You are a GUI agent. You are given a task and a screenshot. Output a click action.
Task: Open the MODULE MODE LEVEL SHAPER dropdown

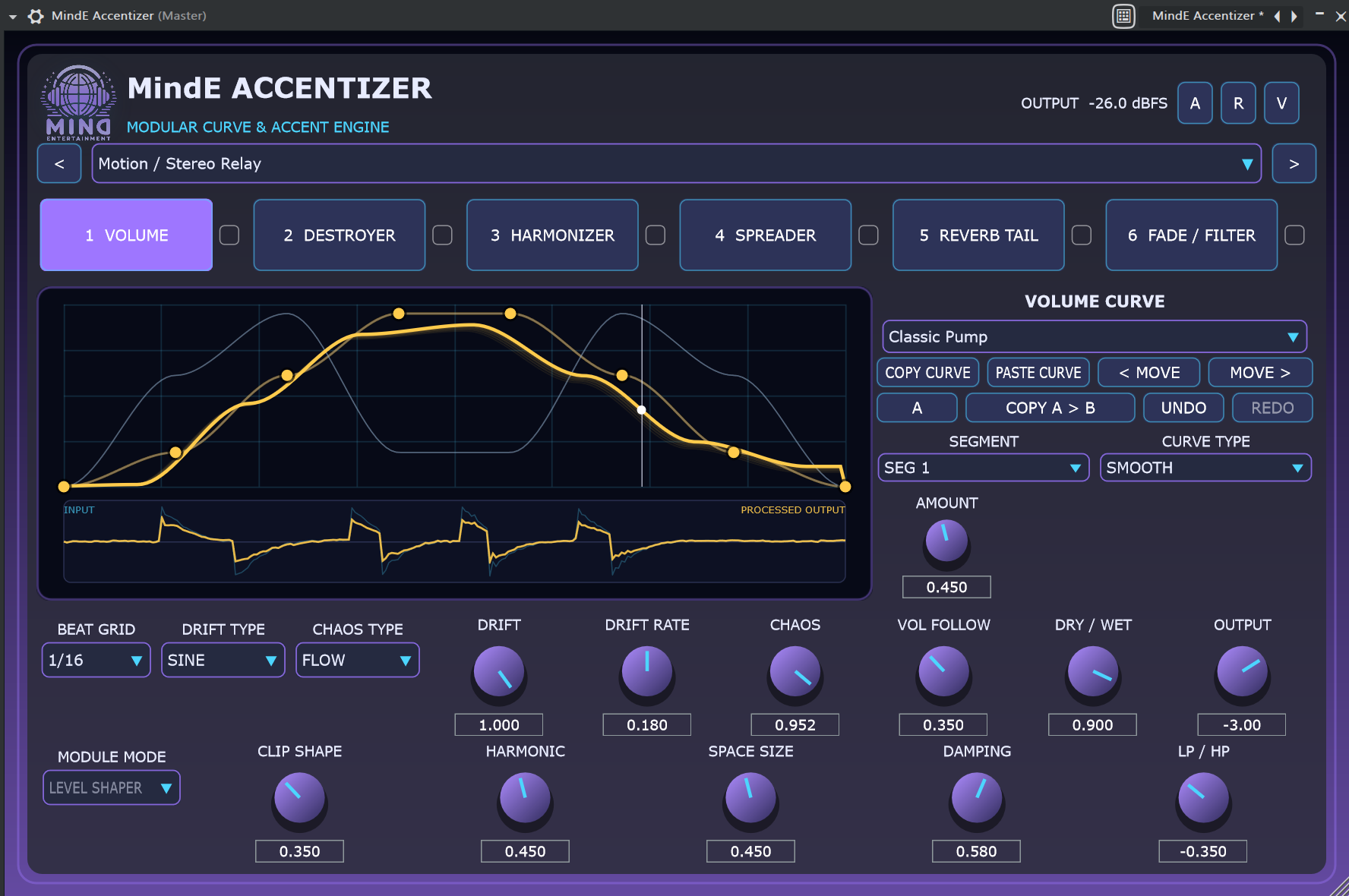[x=112, y=787]
